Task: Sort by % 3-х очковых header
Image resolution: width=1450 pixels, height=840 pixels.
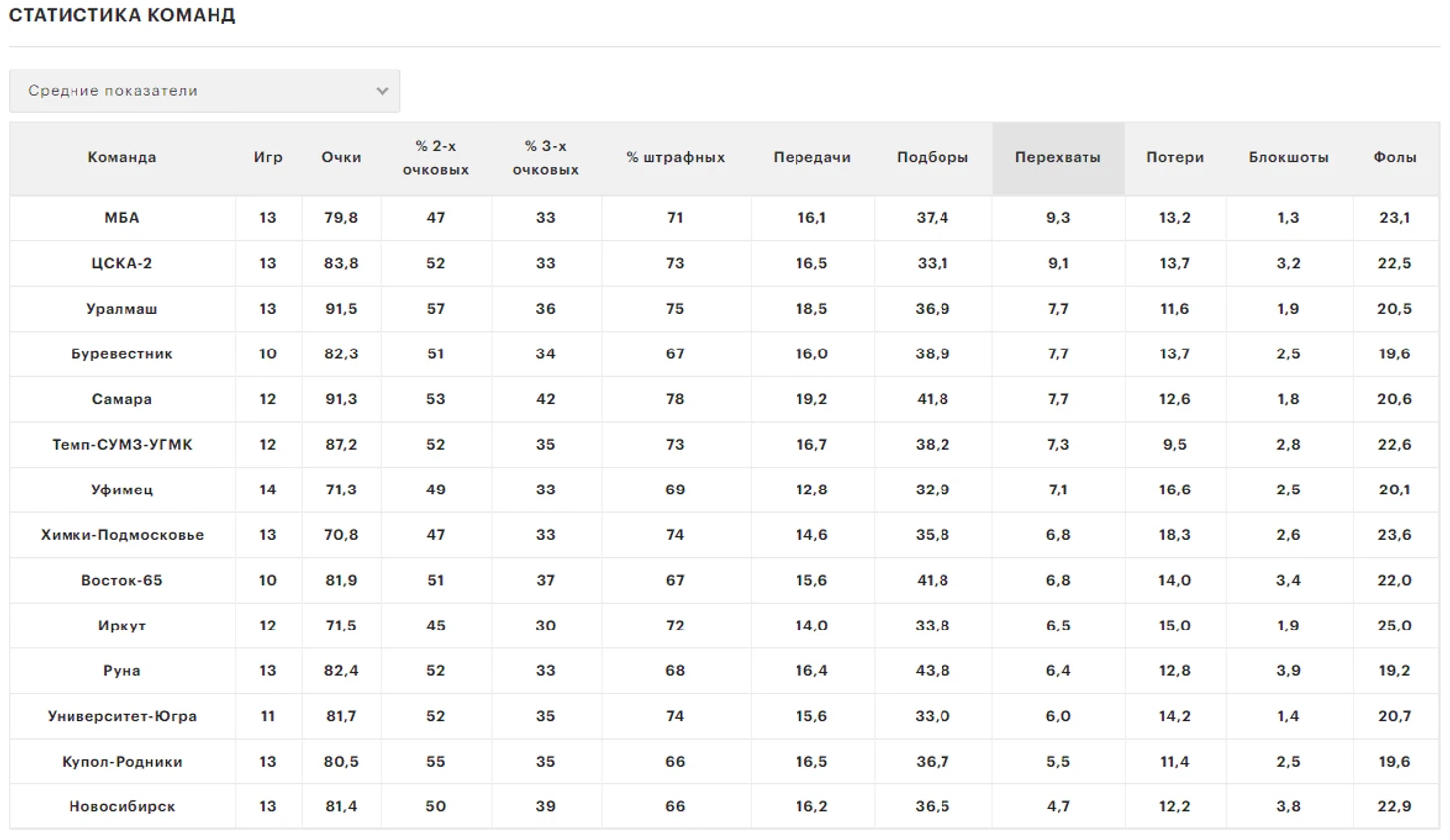Action: click(x=546, y=158)
